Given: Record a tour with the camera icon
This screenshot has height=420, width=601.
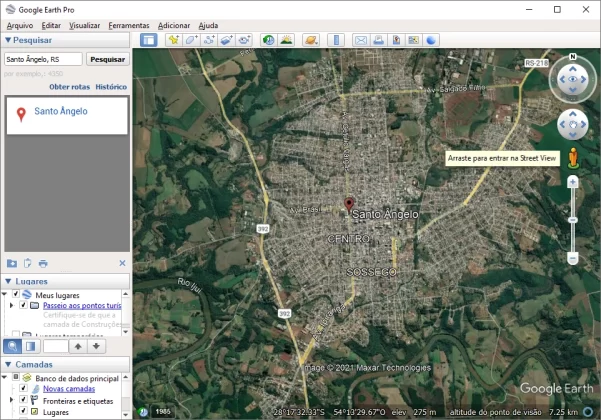Looking at the screenshot, I should tap(244, 40).
